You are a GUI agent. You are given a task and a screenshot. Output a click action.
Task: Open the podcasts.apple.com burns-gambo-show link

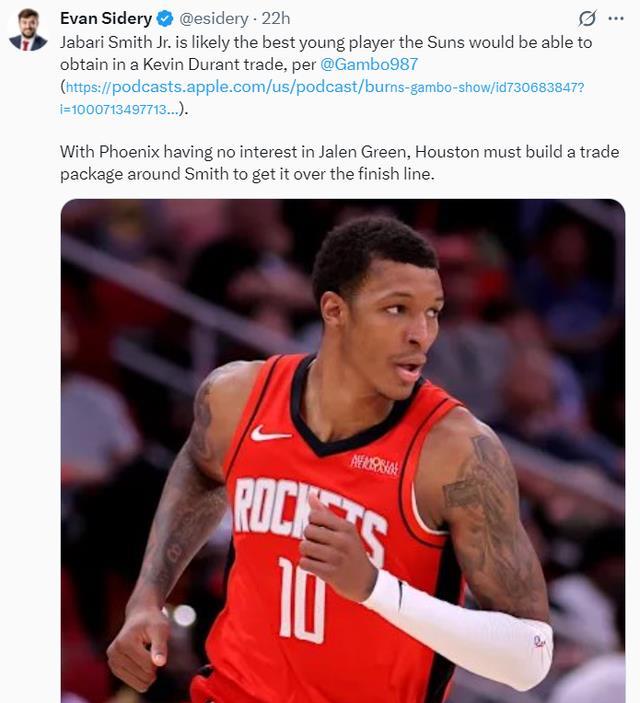(x=325, y=87)
